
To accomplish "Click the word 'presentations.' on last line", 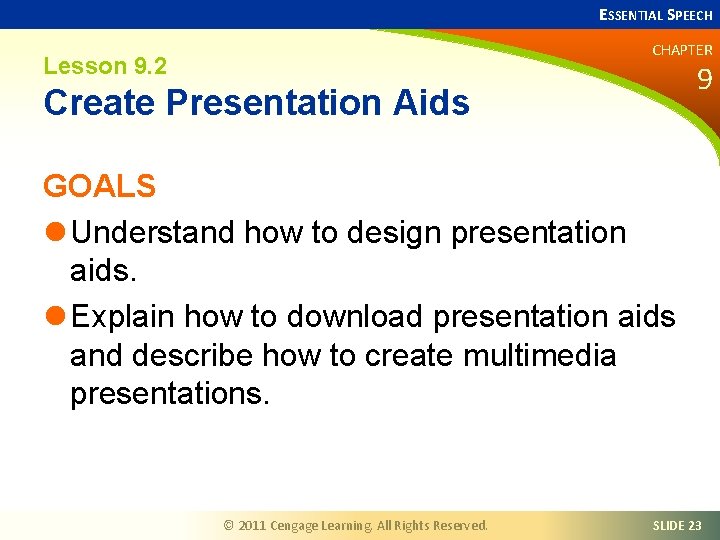I will click(170, 394).
